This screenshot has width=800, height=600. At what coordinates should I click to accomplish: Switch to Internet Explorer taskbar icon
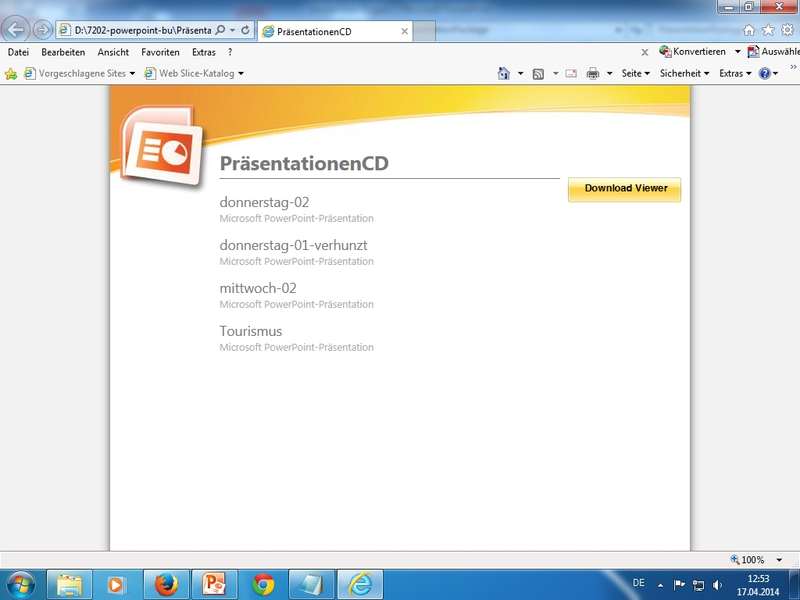coord(360,585)
